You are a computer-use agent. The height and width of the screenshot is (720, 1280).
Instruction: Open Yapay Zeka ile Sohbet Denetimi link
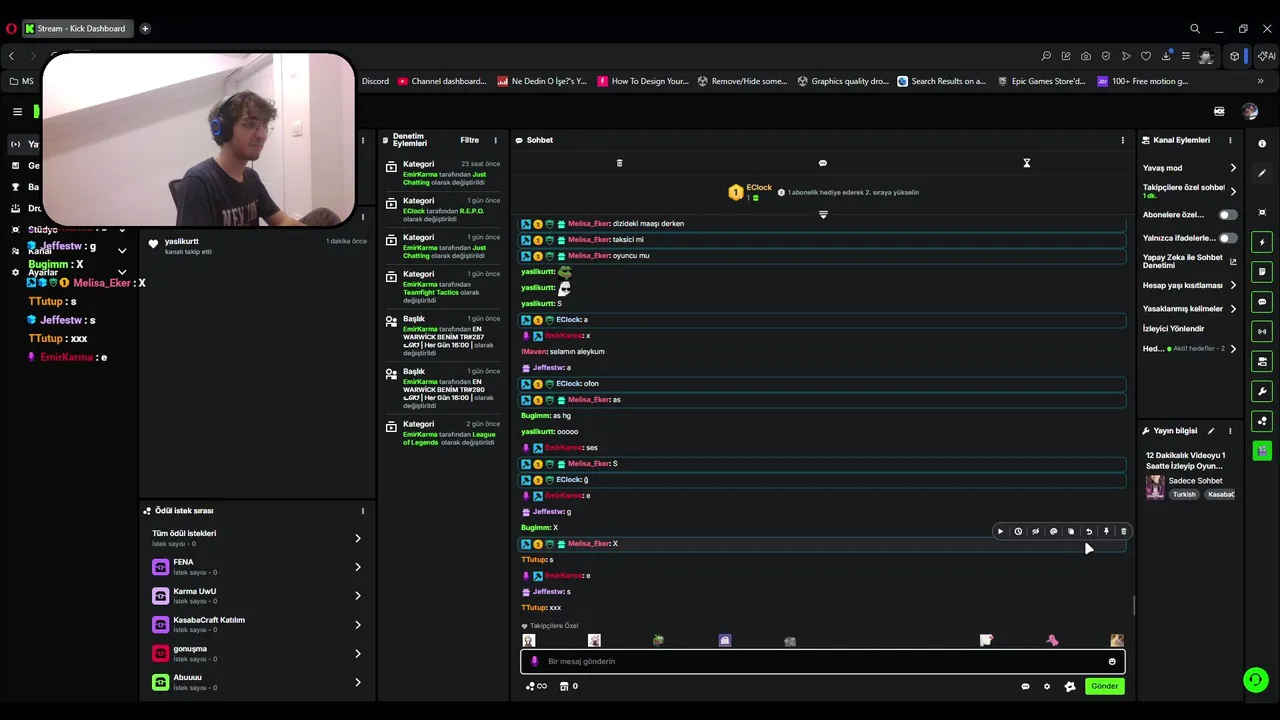coord(1190,261)
